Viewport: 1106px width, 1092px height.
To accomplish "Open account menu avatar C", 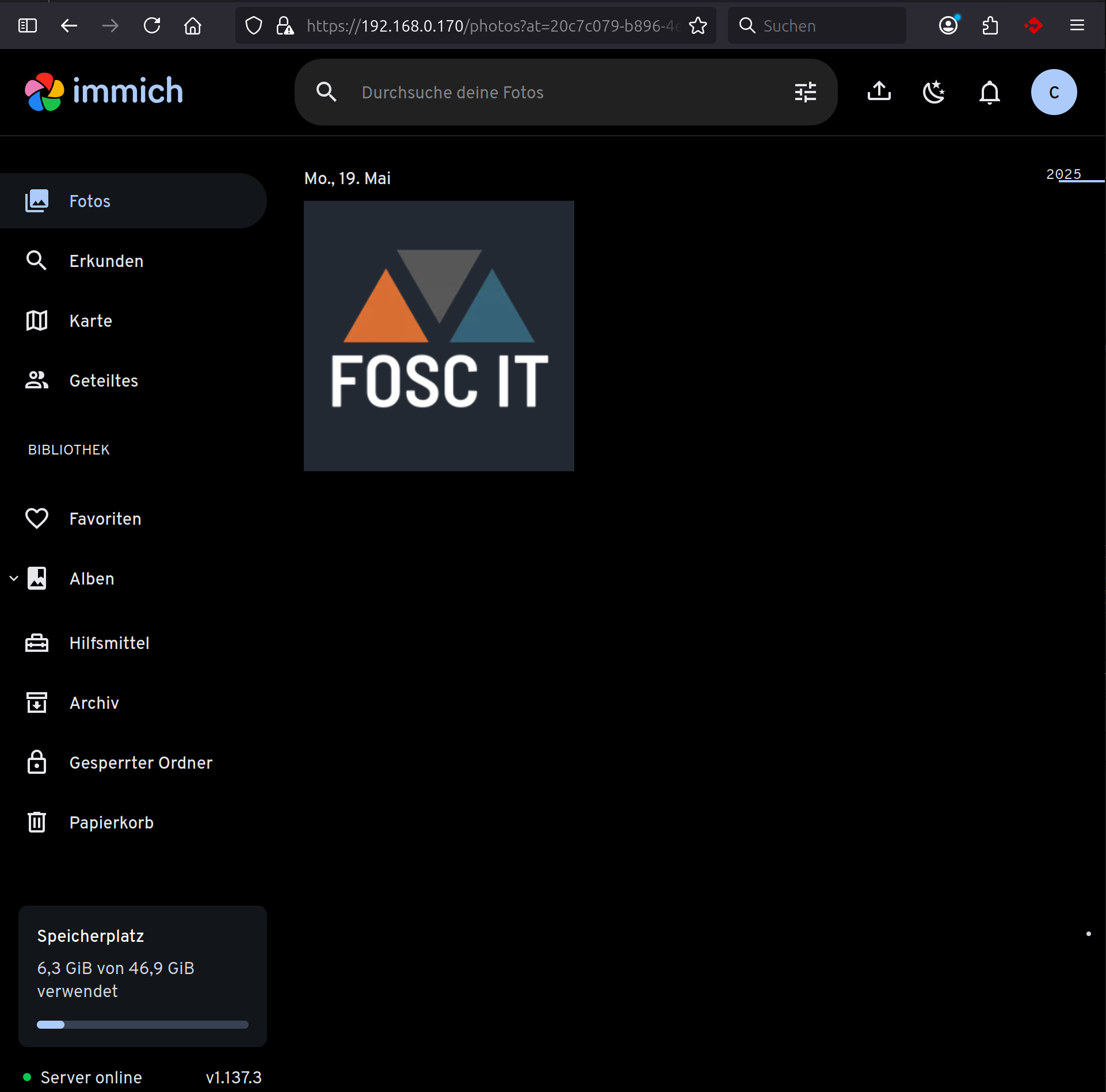I will 1054,92.
